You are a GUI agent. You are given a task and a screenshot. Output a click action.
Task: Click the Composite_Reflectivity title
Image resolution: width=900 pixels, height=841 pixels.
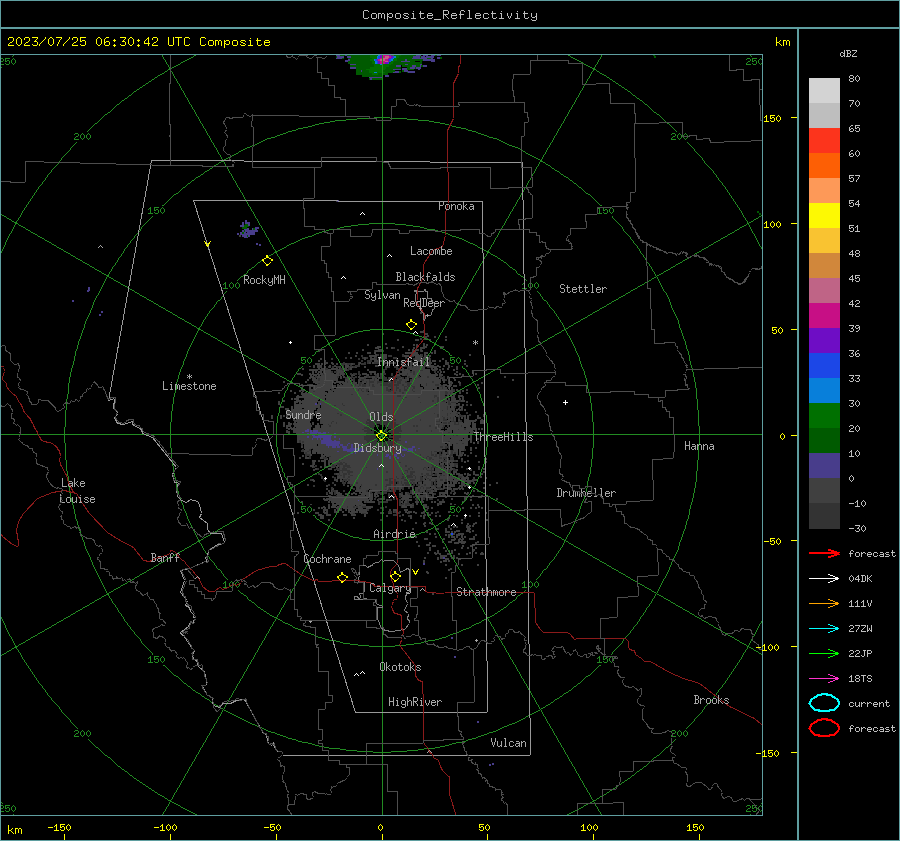[450, 15]
